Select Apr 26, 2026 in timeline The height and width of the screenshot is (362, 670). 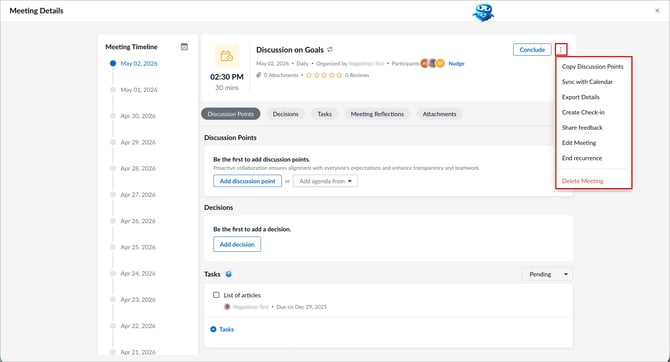138,221
